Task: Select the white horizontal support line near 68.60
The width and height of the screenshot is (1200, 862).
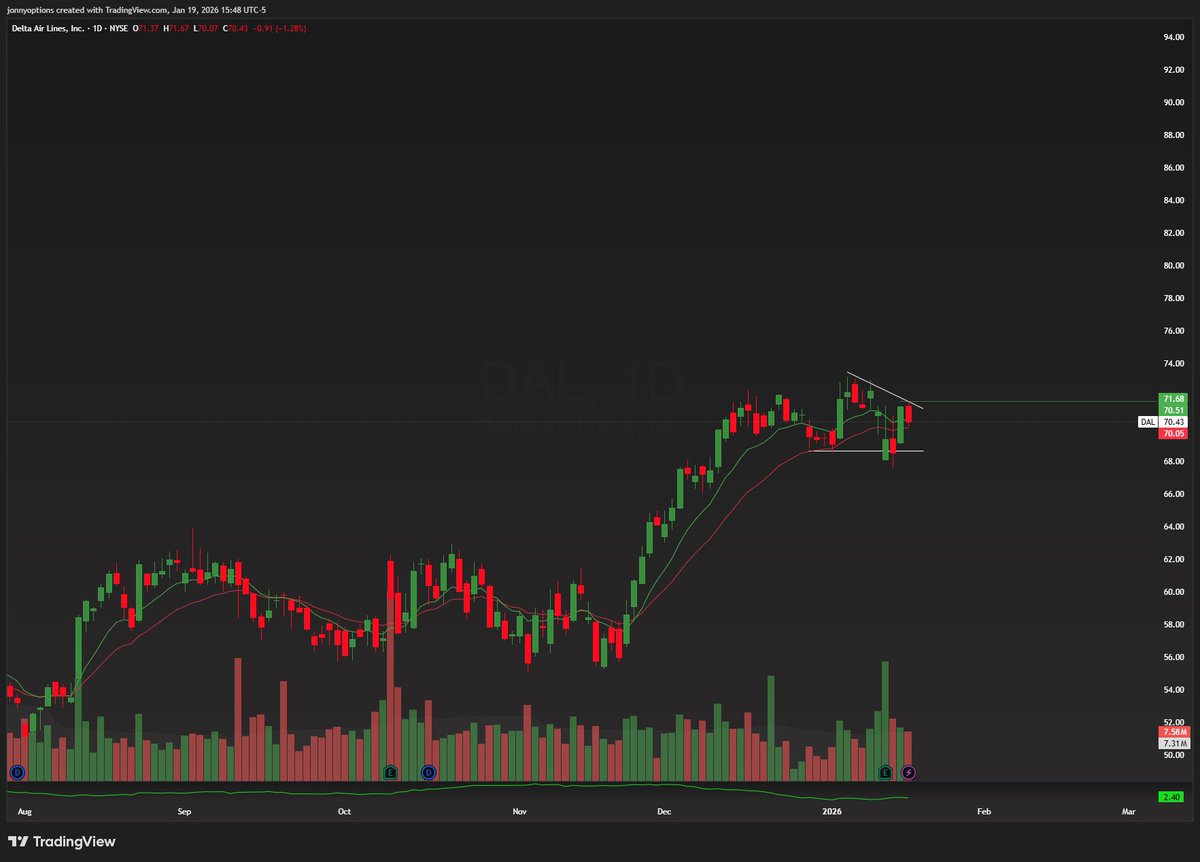Action: [x=866, y=451]
